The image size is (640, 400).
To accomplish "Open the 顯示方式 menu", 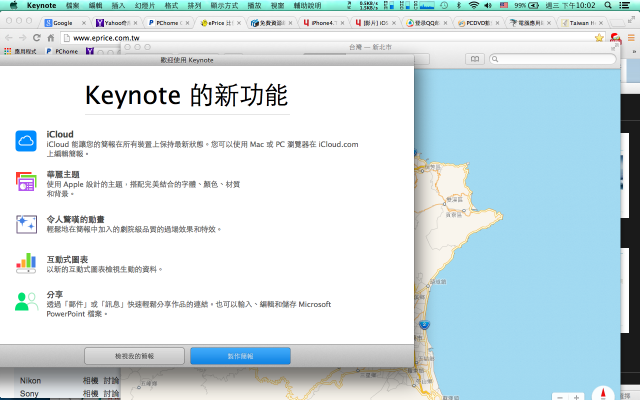I will [224, 5].
